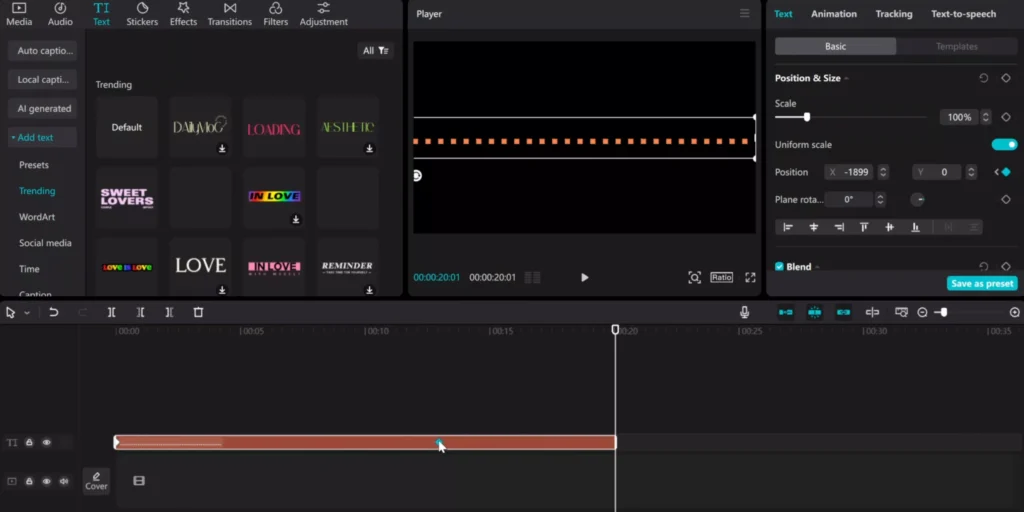Start voiceover recording with microphone
The height and width of the screenshot is (512, 1024).
pyautogui.click(x=744, y=312)
